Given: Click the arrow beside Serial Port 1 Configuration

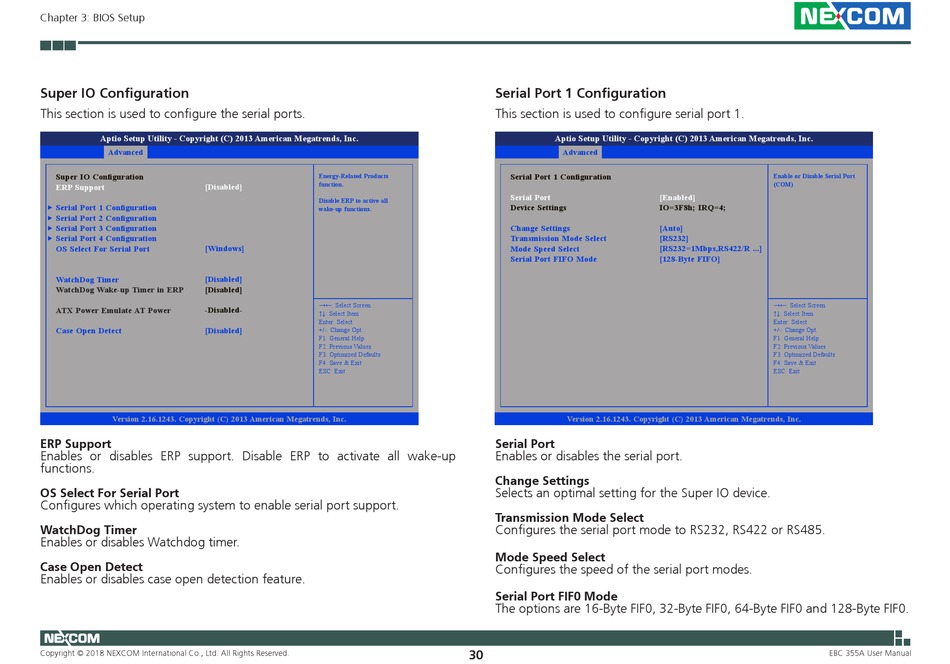Looking at the screenshot, I should click(x=50, y=208).
